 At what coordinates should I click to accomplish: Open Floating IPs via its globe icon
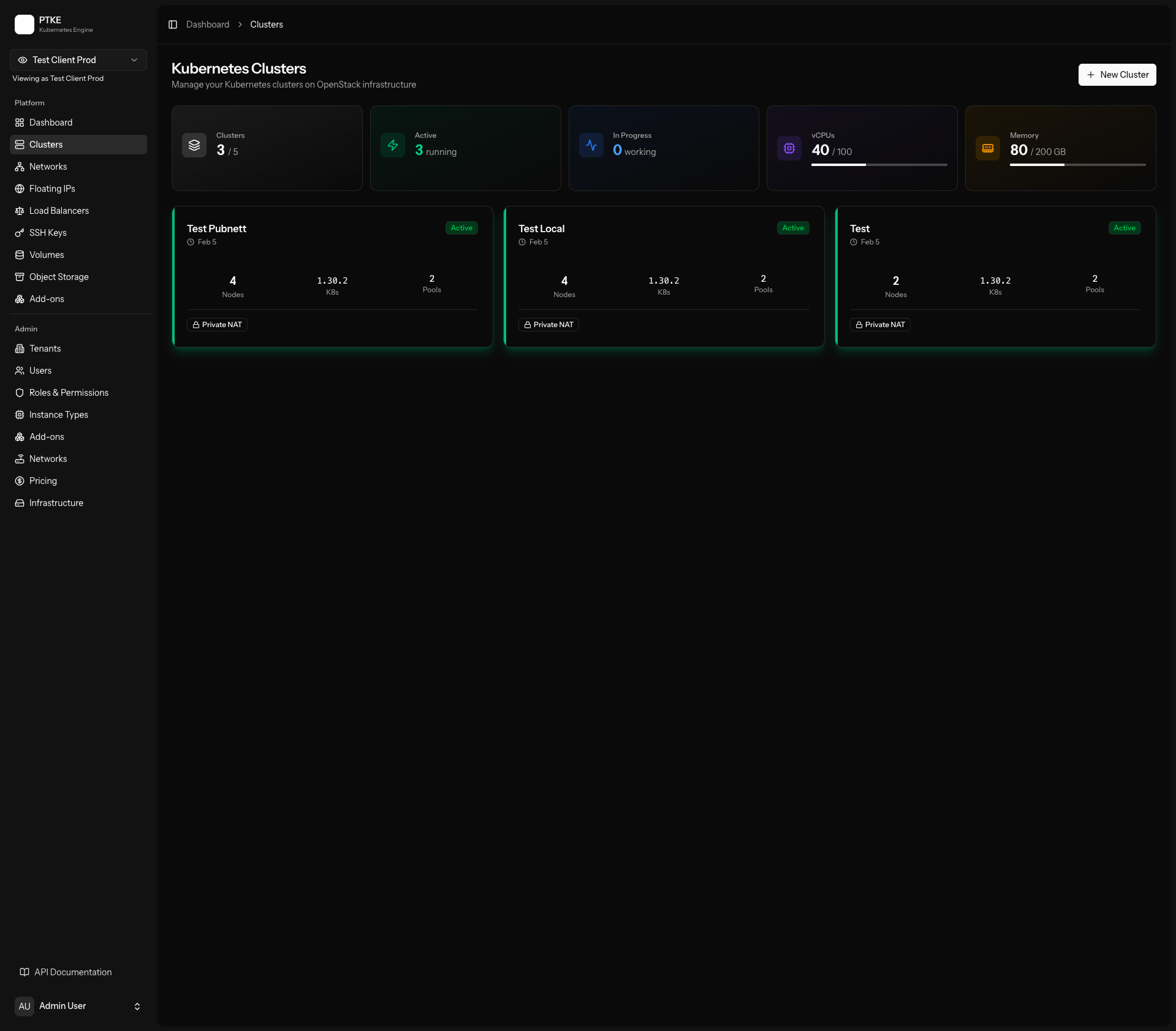point(20,189)
